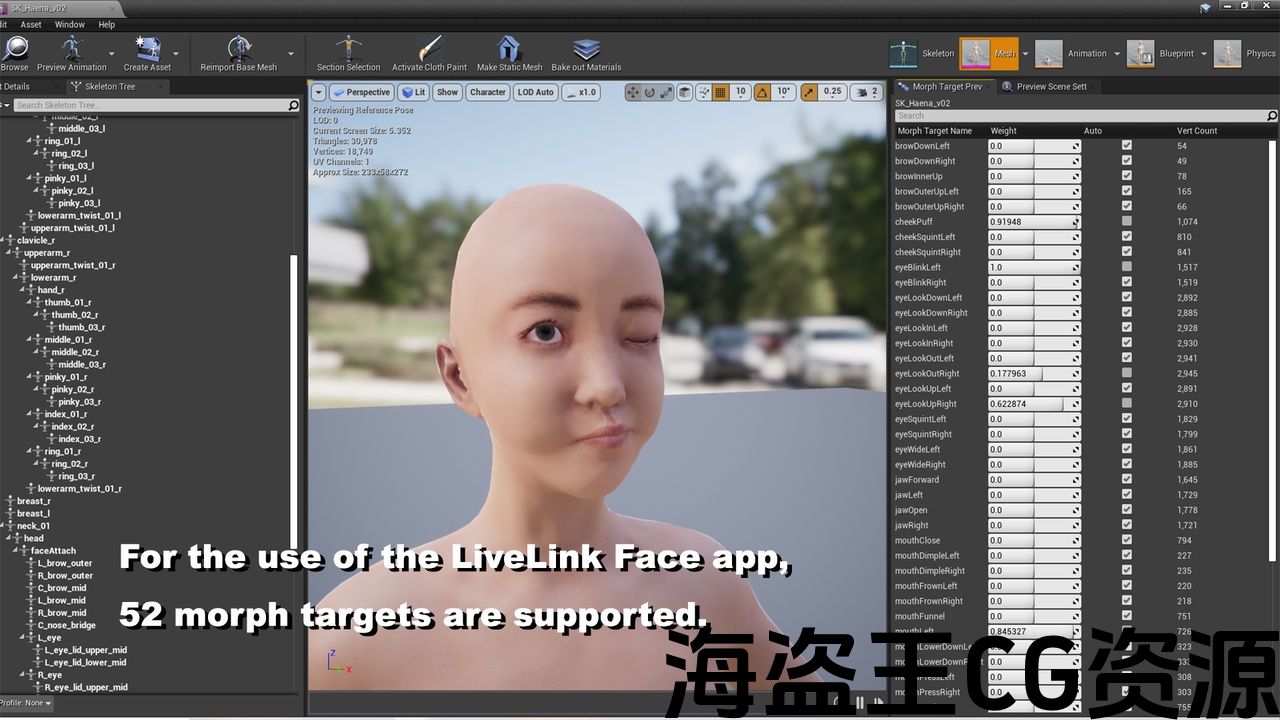Enable Auto checkbox for cheekPuff

[x=1127, y=222]
